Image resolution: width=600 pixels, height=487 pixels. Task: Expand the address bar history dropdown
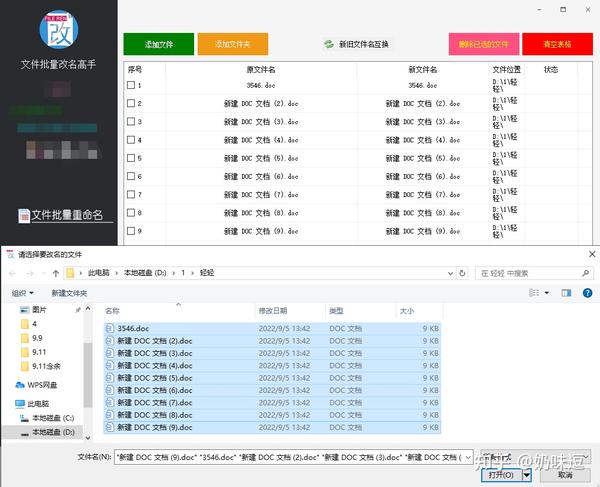click(450, 273)
